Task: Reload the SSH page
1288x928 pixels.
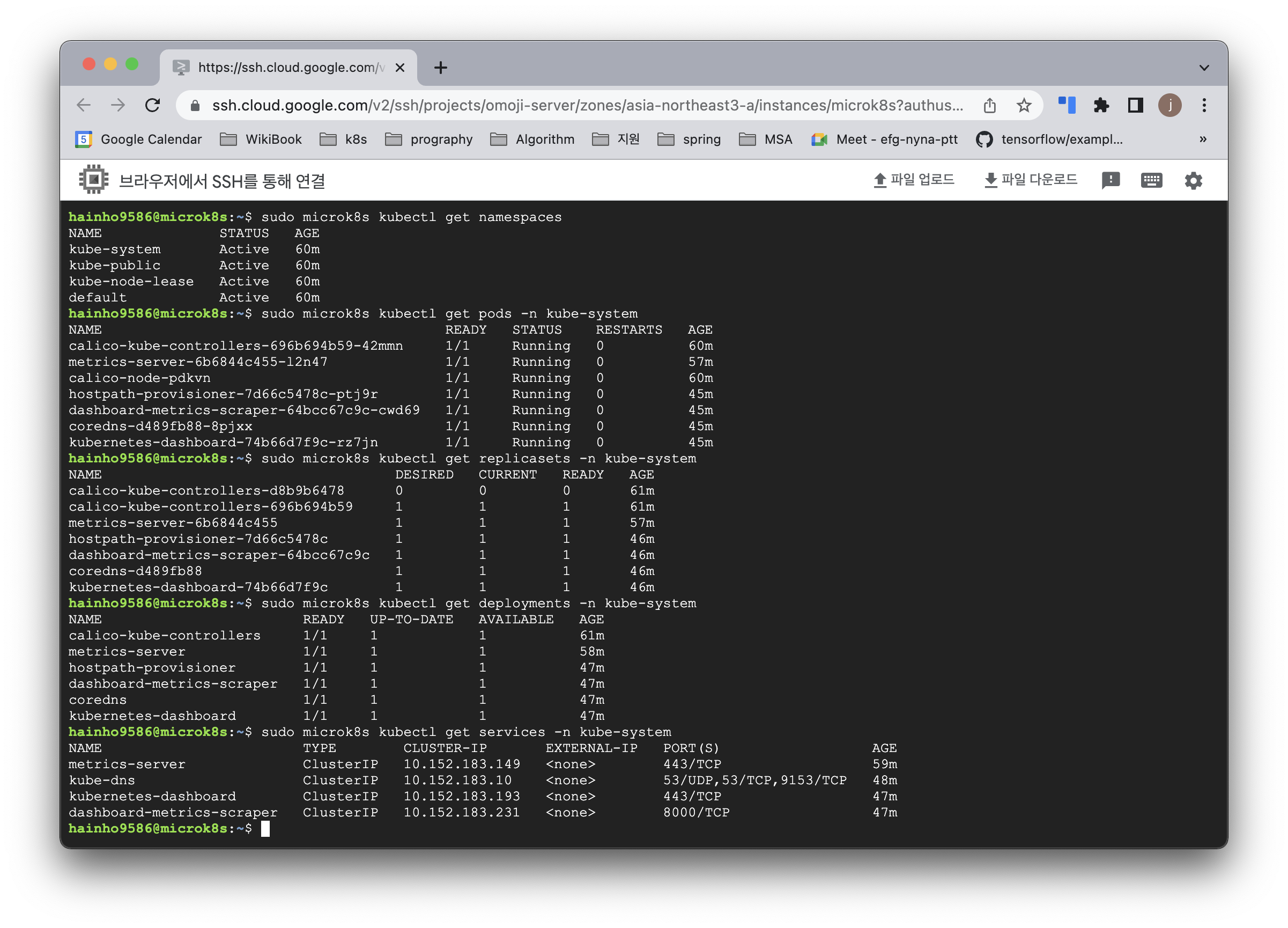Action: 152,105
